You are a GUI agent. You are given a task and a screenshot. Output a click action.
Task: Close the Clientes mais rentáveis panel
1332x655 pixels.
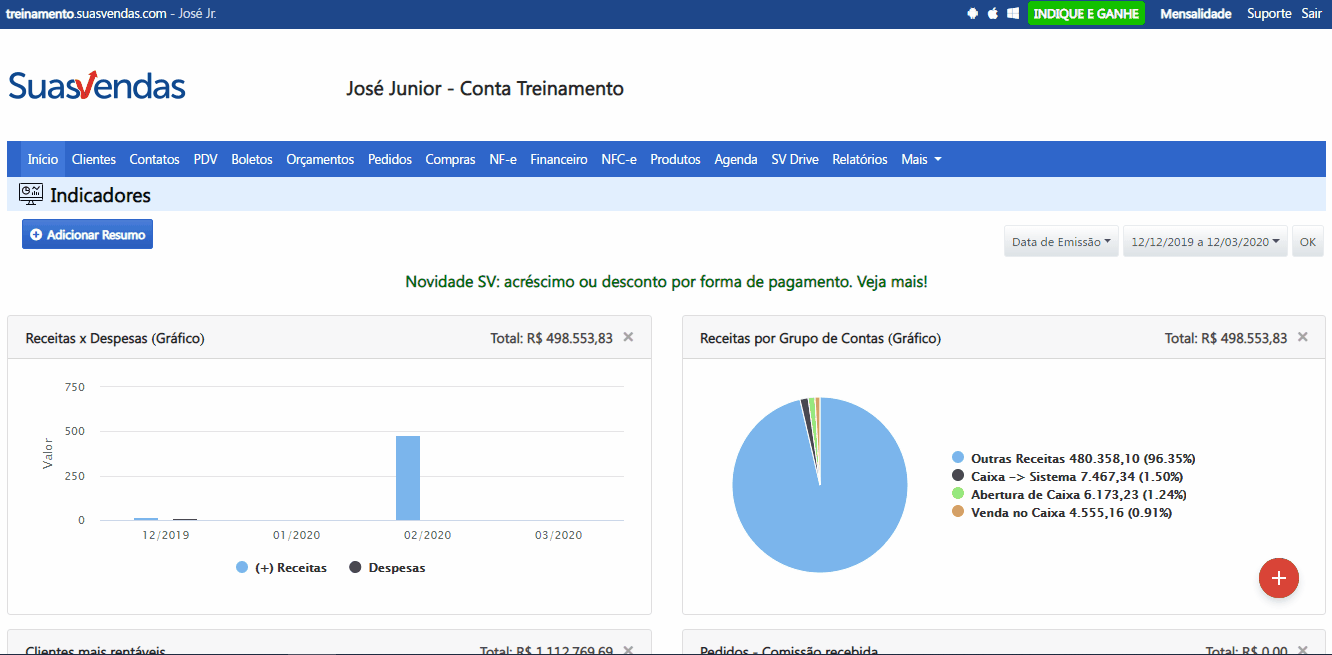[x=628, y=650]
